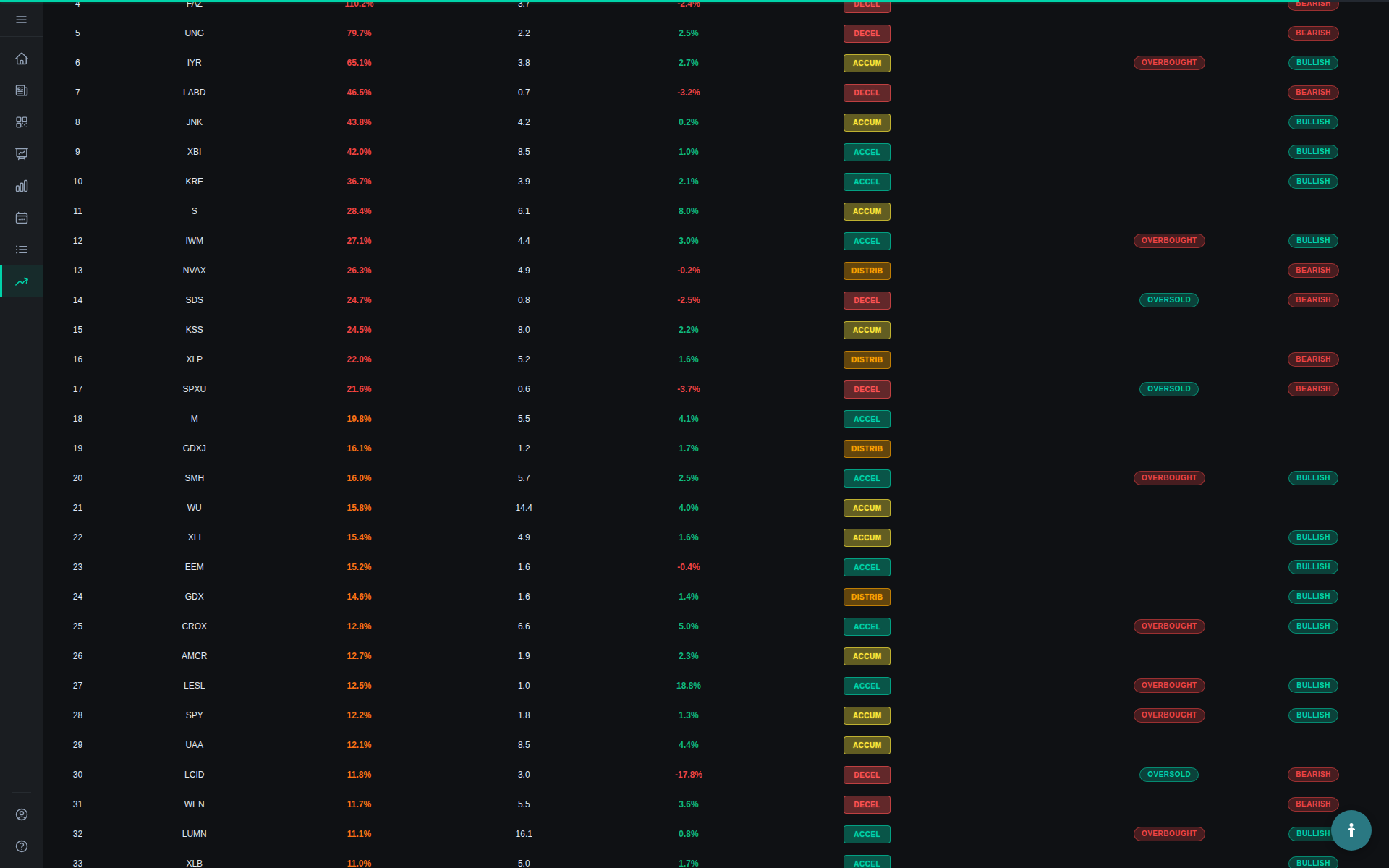Image resolution: width=1389 pixels, height=868 pixels.
Task: Select the active trending arrow sidebar icon
Action: 22,281
